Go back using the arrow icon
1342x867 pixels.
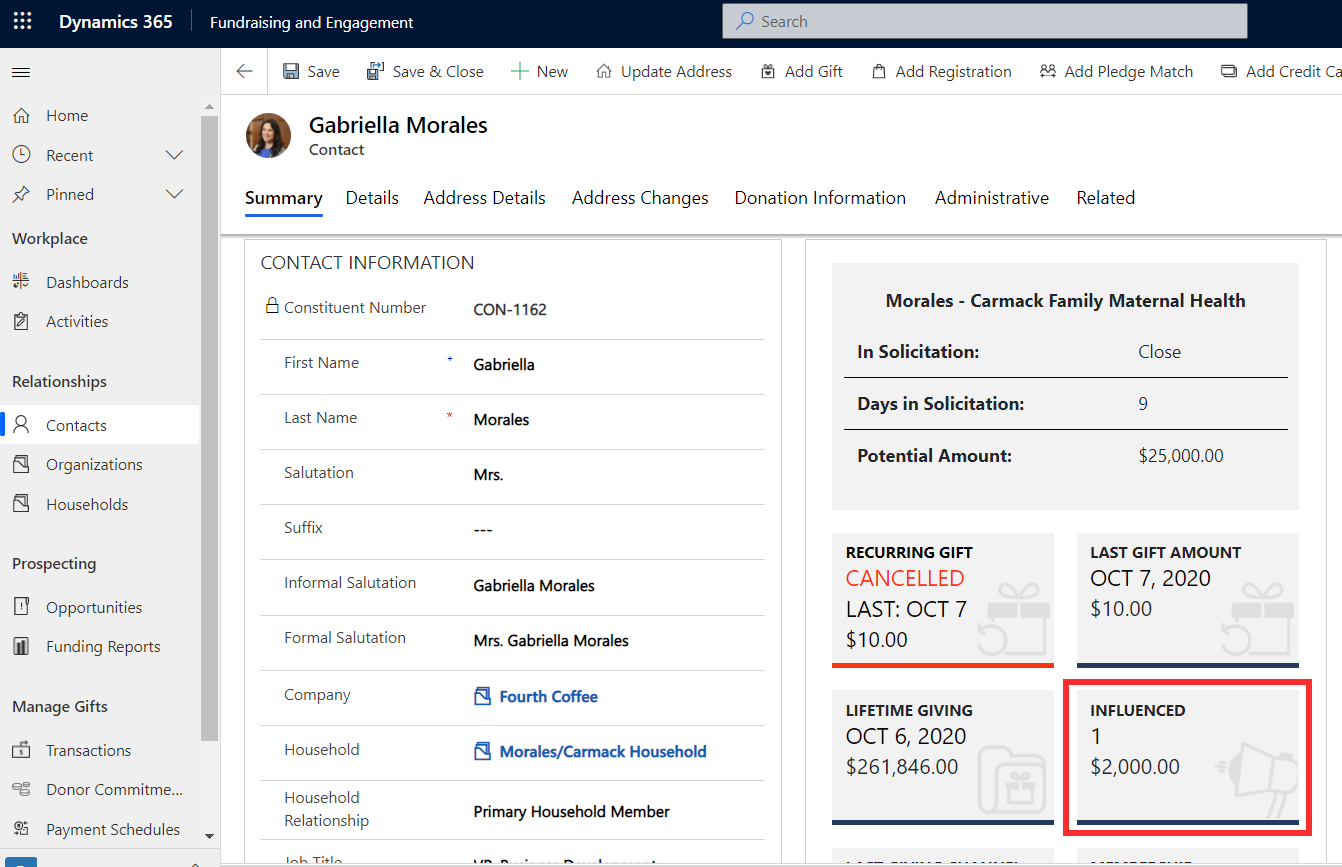click(x=244, y=71)
